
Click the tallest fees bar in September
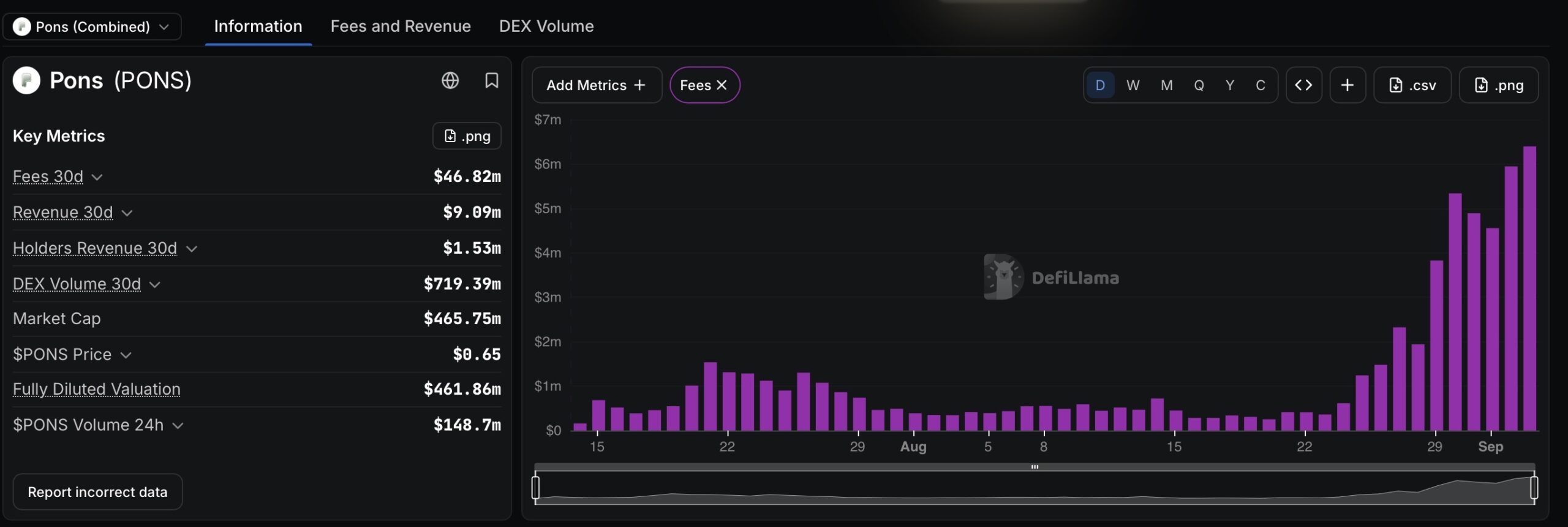[1529, 288]
